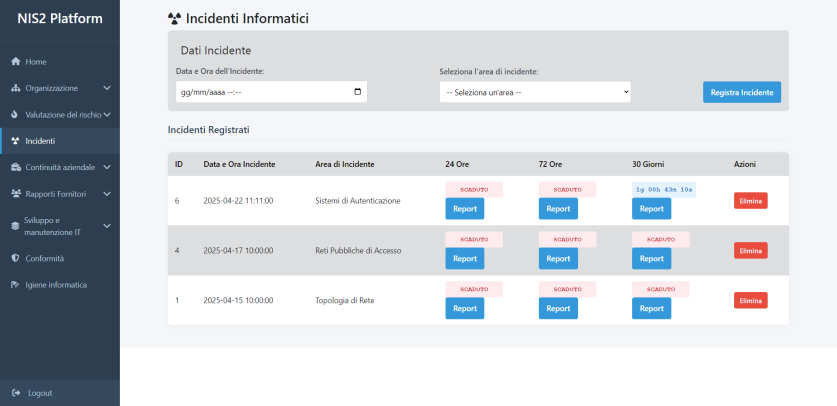Click the Home house icon in sidebar
The height and width of the screenshot is (406, 837).
[x=15, y=62]
